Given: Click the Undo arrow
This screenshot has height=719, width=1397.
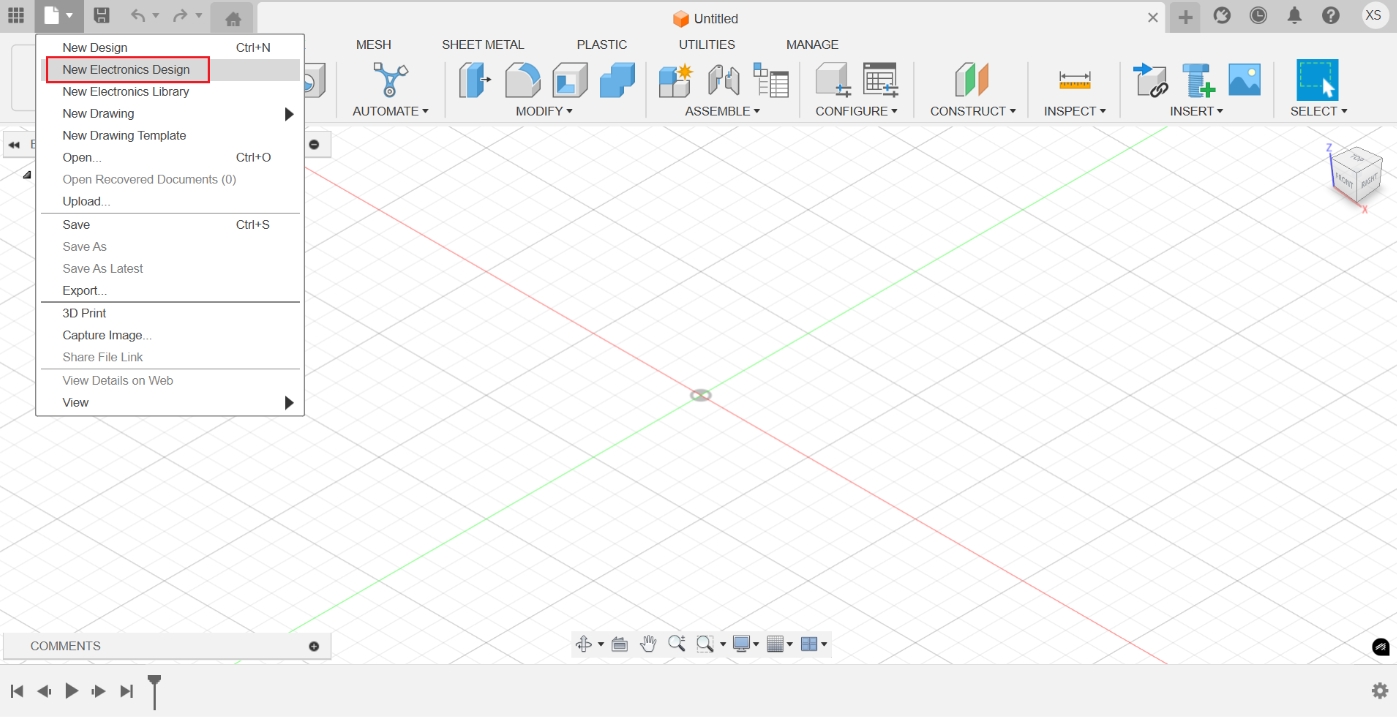Looking at the screenshot, I should click(138, 16).
